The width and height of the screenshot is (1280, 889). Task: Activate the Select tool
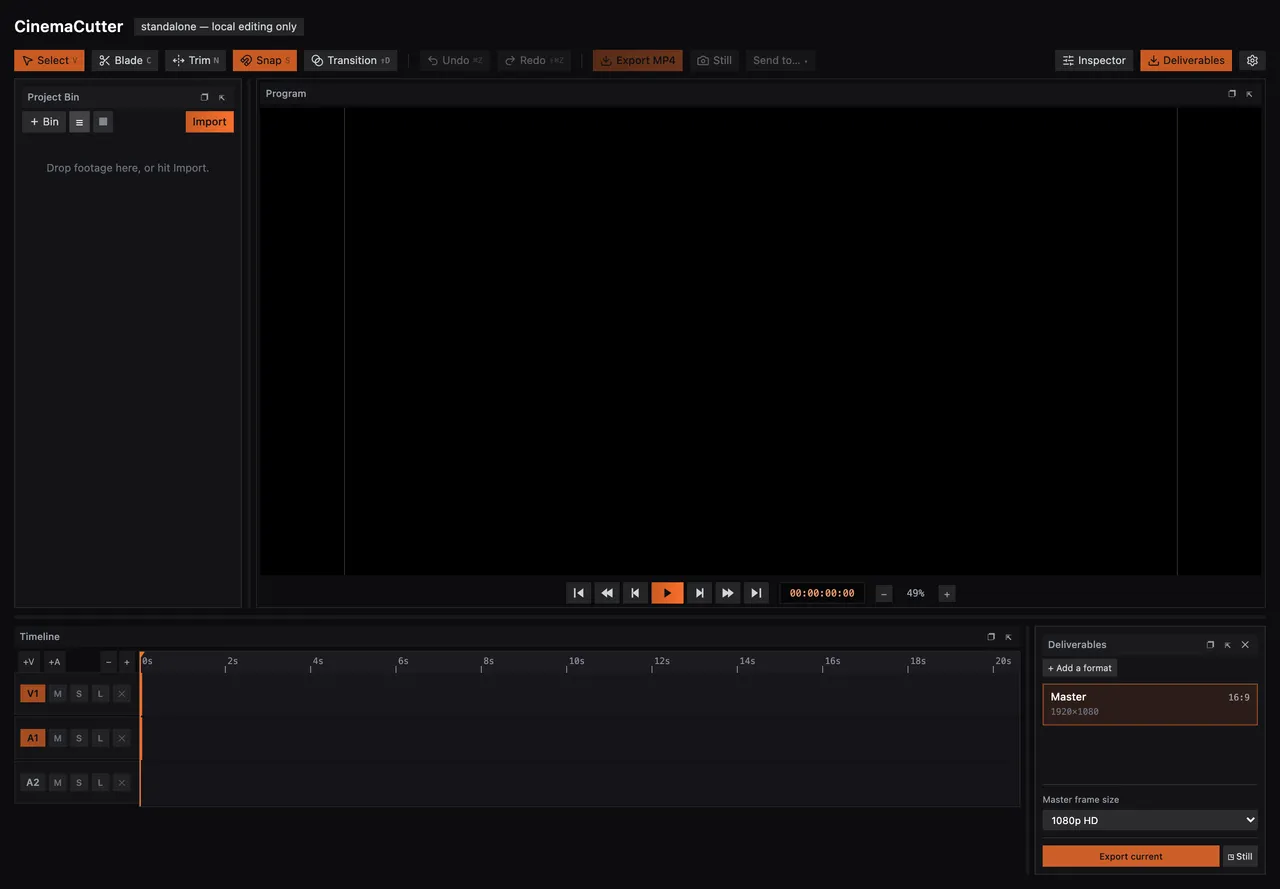(49, 60)
